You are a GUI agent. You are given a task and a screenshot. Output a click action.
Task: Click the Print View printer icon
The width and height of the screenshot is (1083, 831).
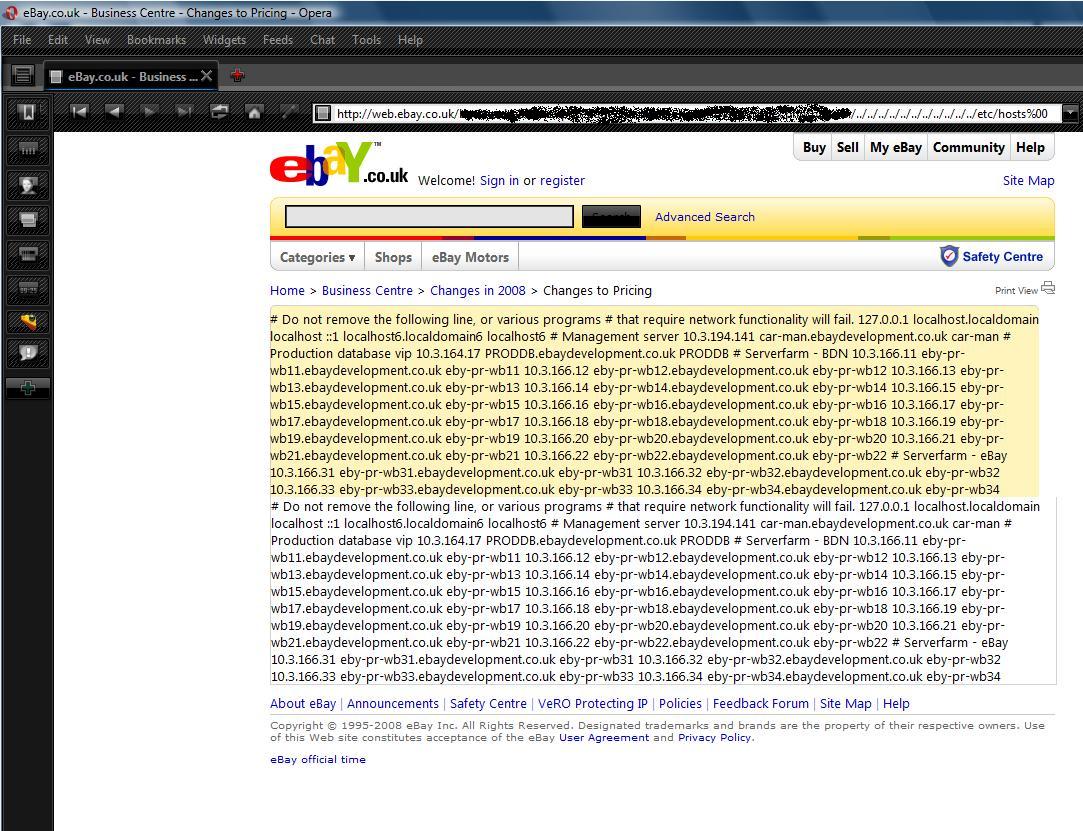pyautogui.click(x=1048, y=288)
